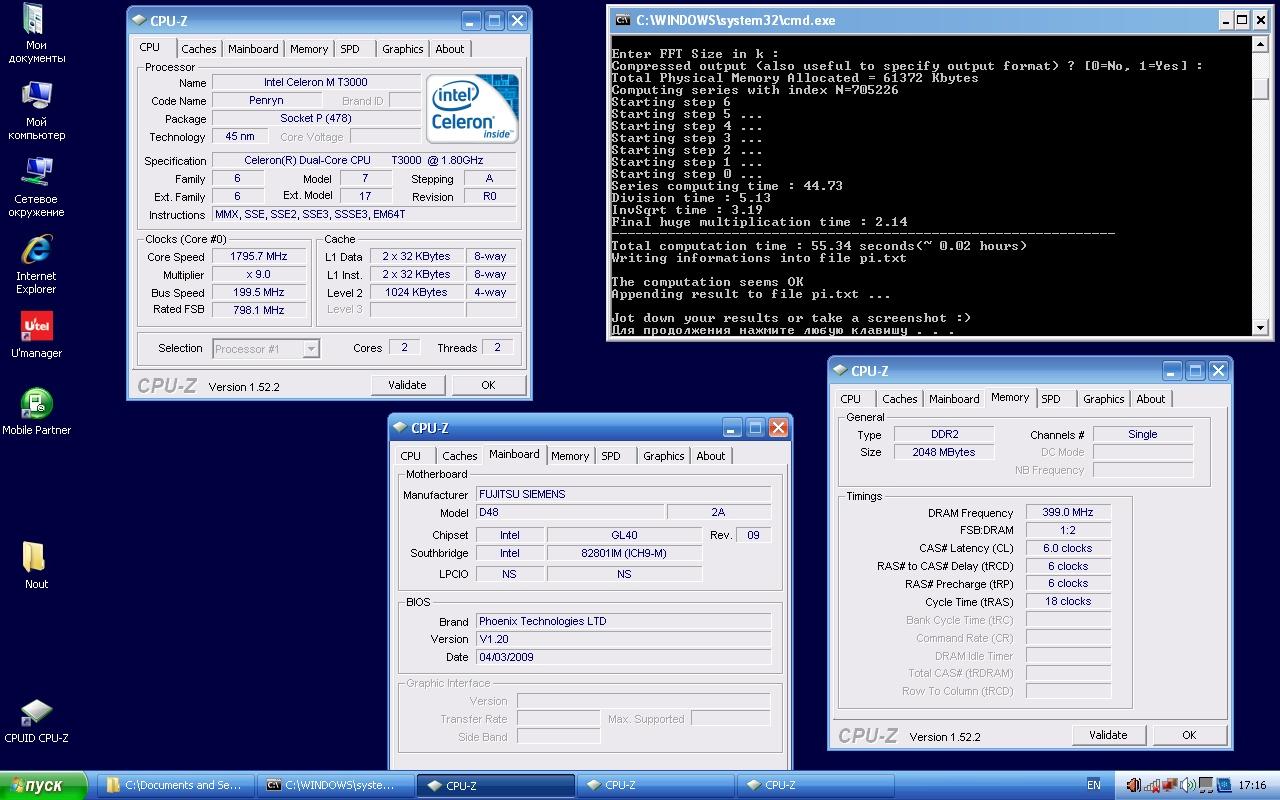Open About tab in Mainboard CPU-Z window

point(710,456)
